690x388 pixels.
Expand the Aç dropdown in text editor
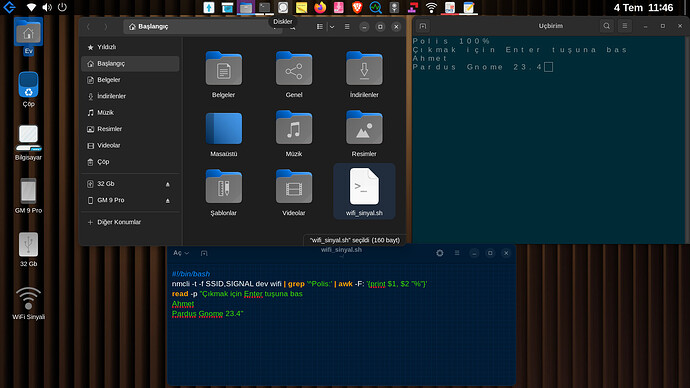pos(181,253)
